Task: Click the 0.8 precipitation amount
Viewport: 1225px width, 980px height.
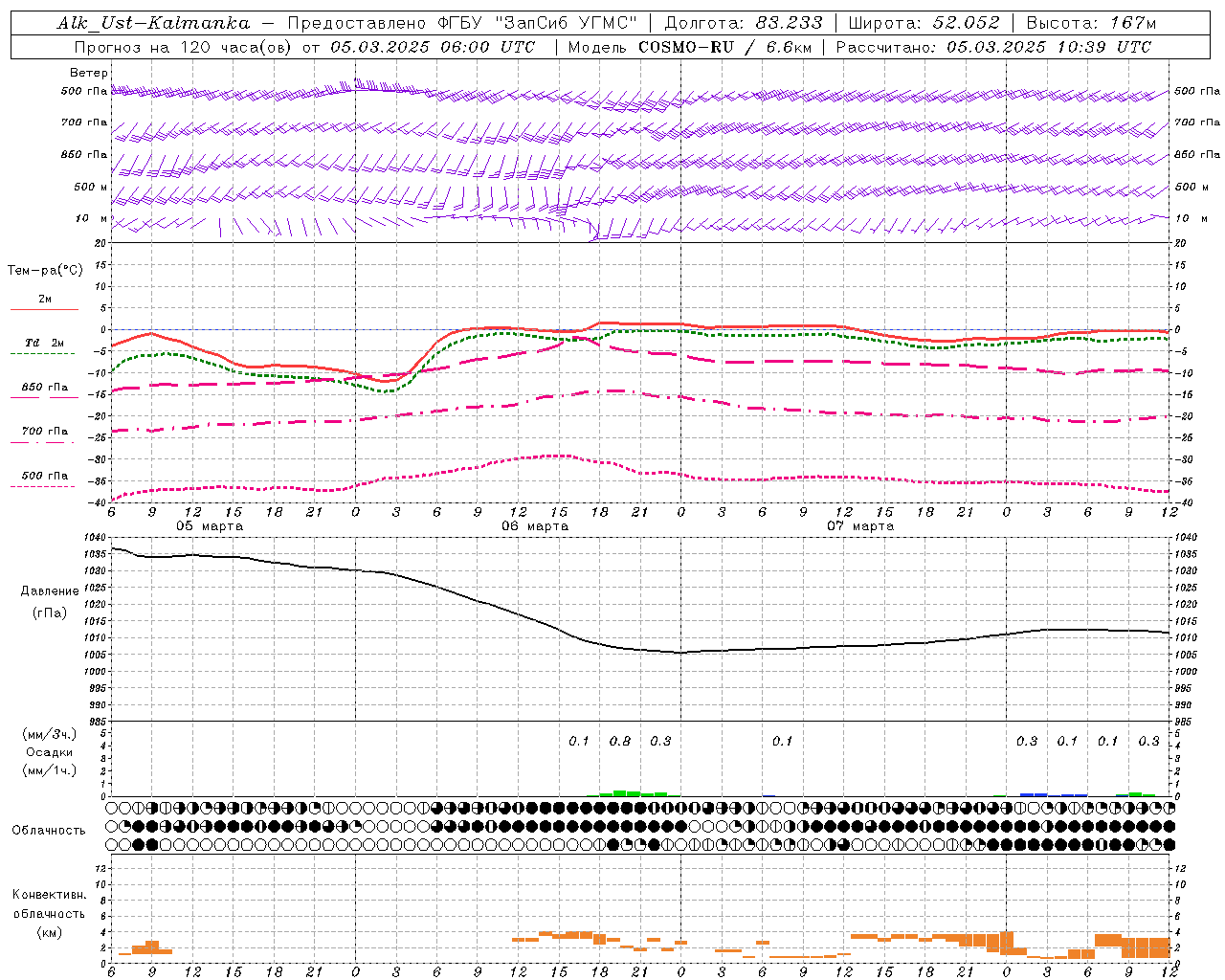Action: click(x=620, y=741)
